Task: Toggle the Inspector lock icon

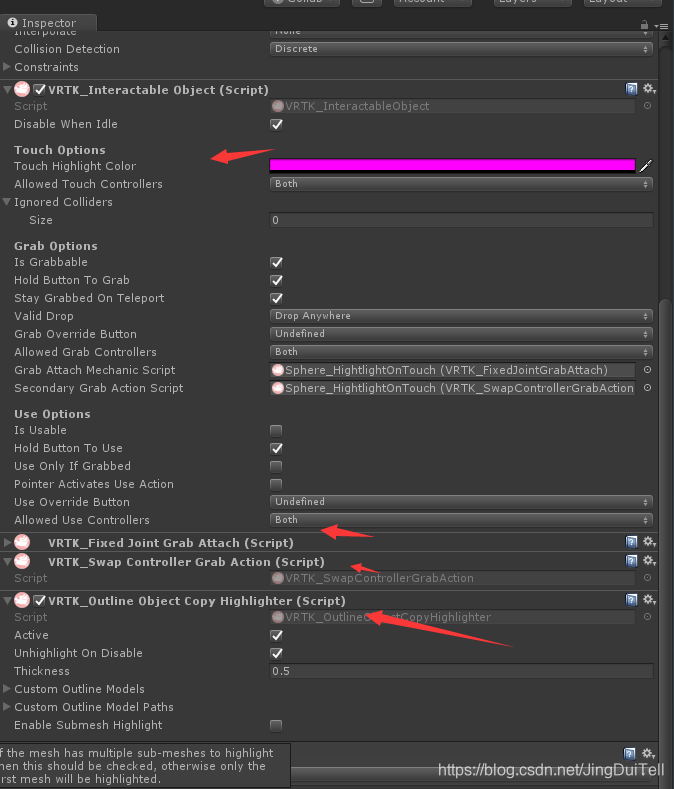Action: [x=644, y=25]
